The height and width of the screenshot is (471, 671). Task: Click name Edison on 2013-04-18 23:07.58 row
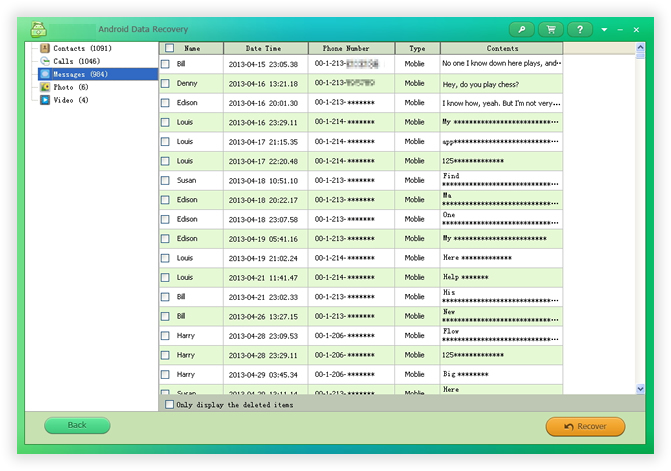[187, 219]
